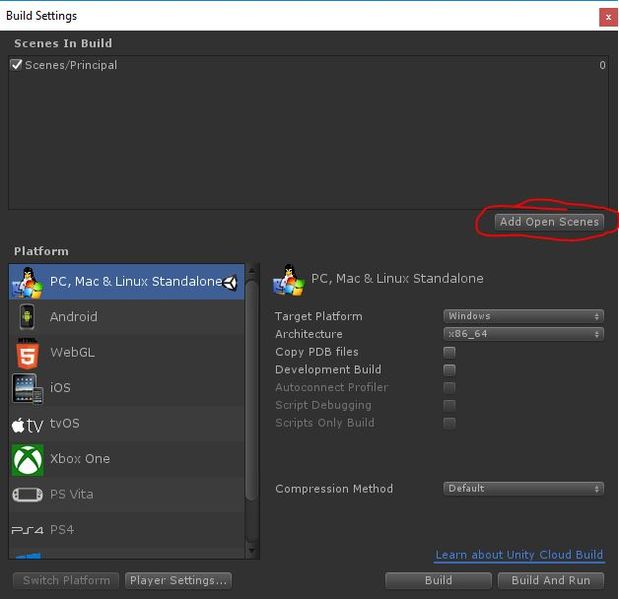
Task: Click the platform list scroll up arrow
Action: pyautogui.click(x=251, y=271)
